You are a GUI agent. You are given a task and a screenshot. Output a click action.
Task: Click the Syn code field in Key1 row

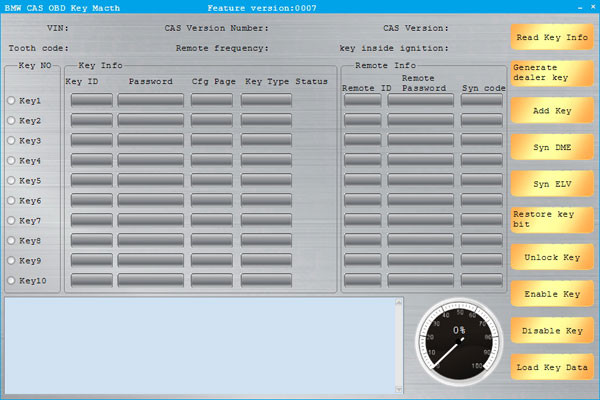[481, 100]
